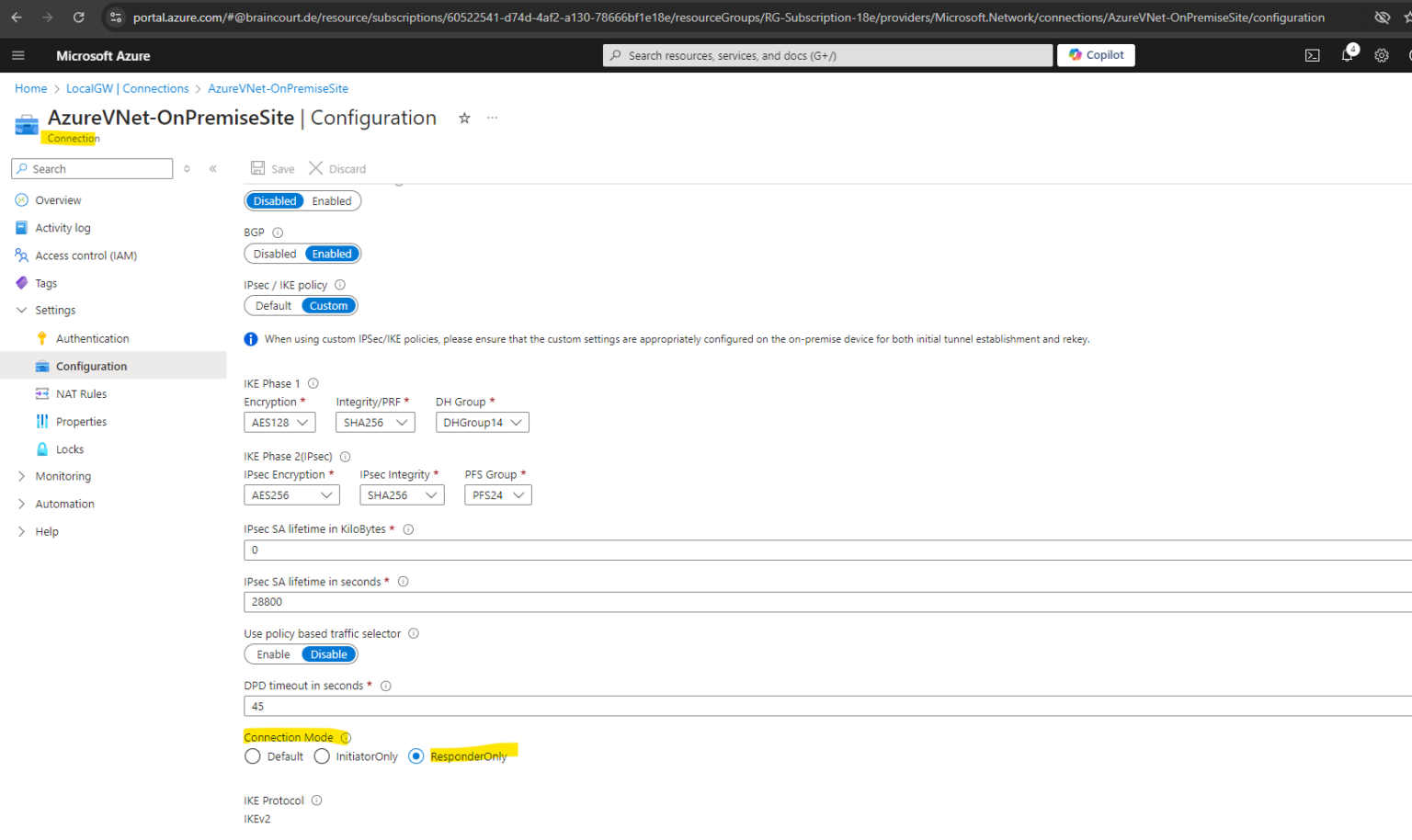Disable BGP for the connection

click(274, 254)
